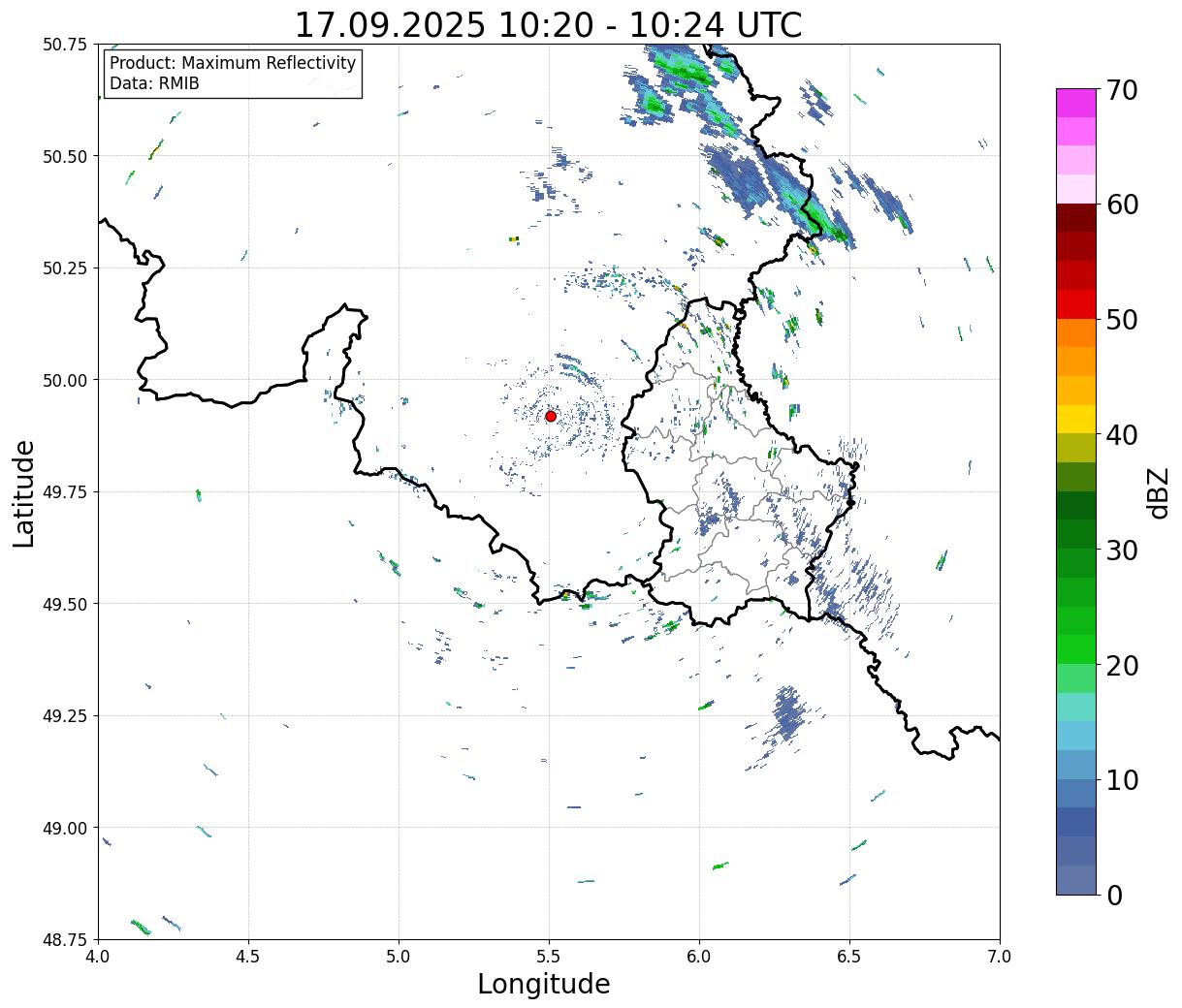1182x1008 pixels.
Task: Pick the yellow colorbar swatch at 40
Action: click(x=1076, y=420)
